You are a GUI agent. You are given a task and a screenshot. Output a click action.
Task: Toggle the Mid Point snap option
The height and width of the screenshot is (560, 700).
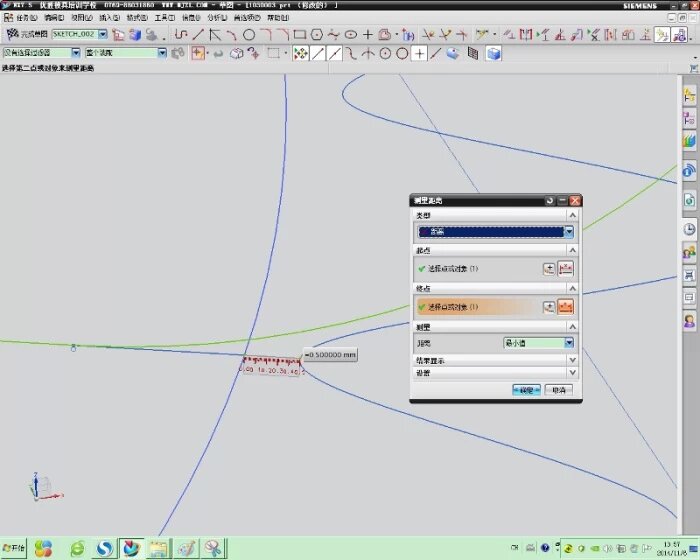click(335, 54)
